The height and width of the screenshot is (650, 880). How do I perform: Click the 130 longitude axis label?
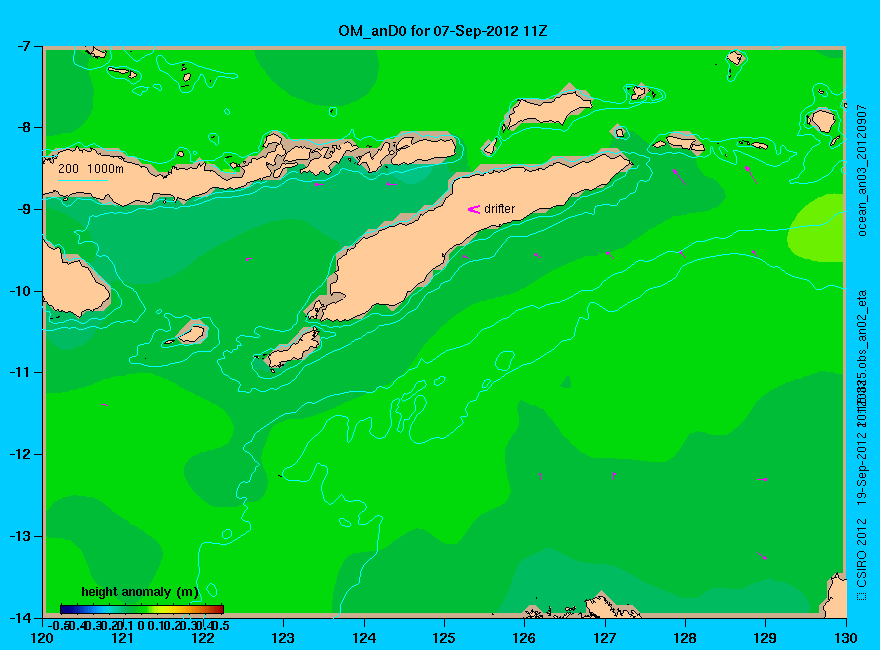[x=846, y=638]
